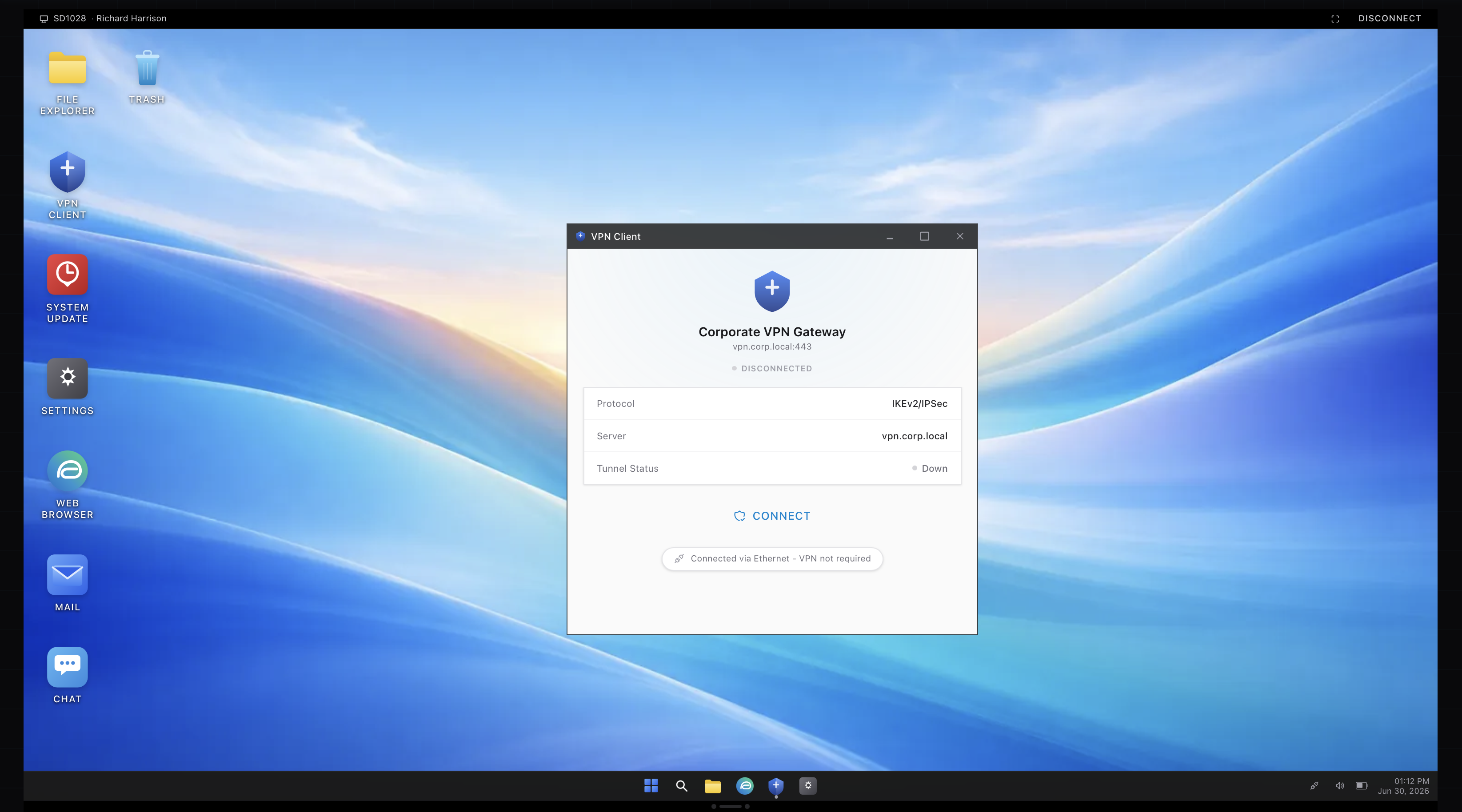Click the Jun 30, 2026 date text
The height and width of the screenshot is (812, 1462).
coord(1403,790)
